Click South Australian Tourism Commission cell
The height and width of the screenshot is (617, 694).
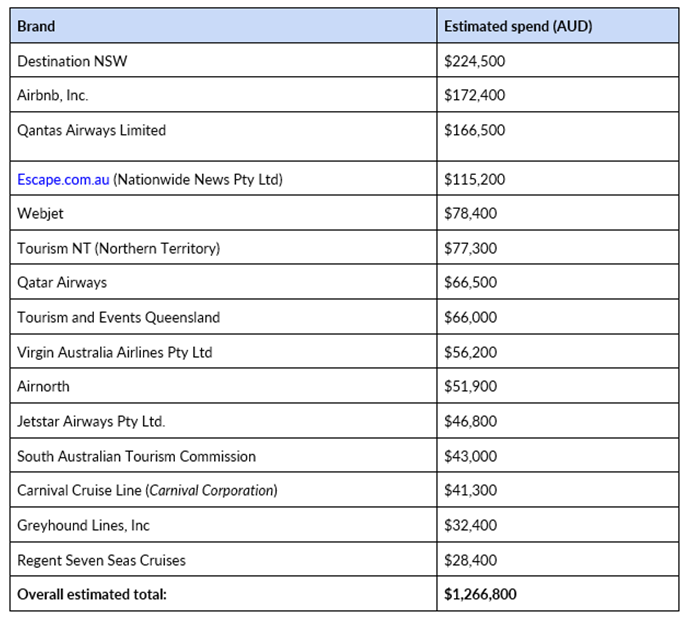coord(136,456)
